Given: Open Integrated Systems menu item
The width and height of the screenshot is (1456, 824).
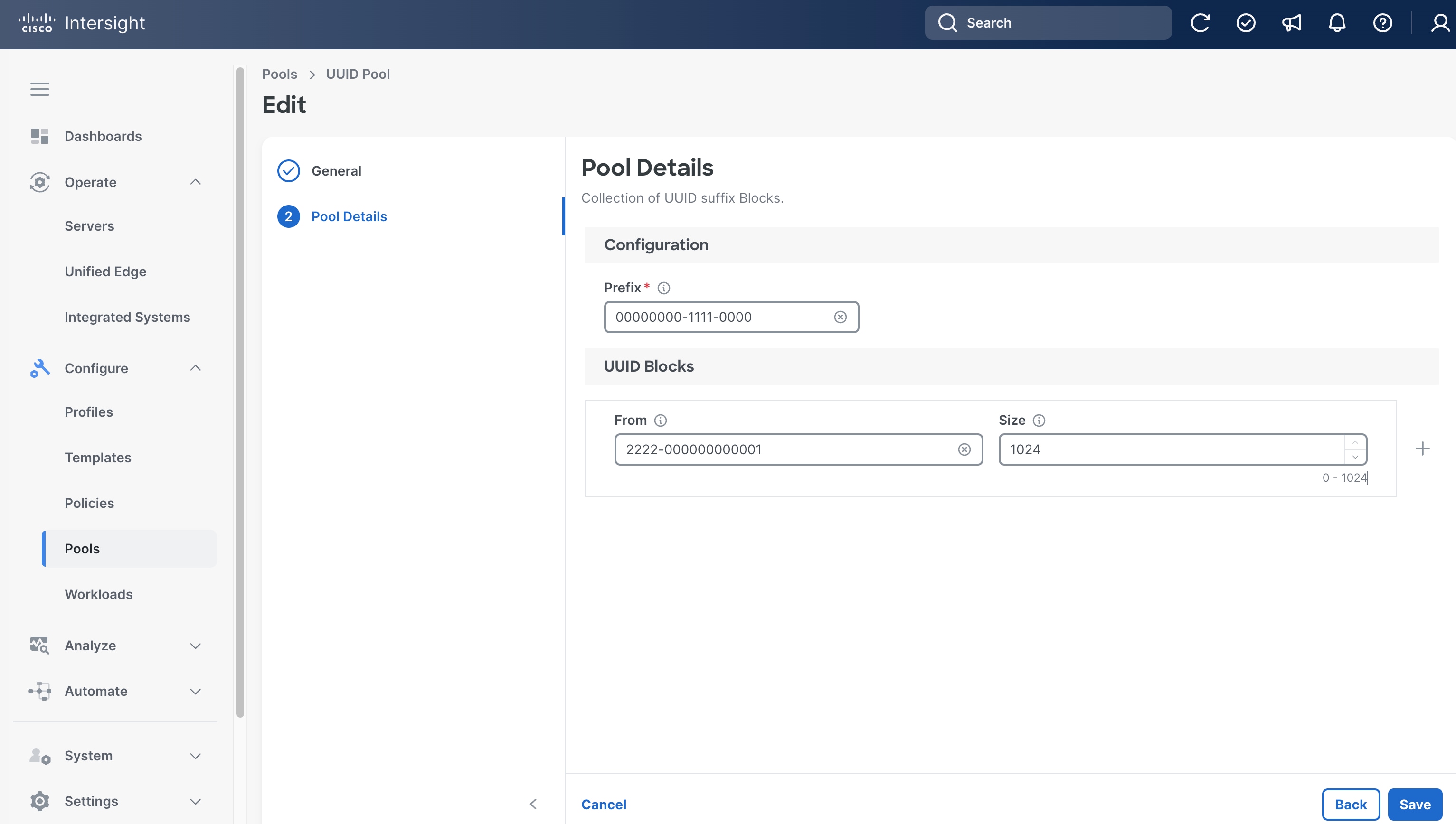Looking at the screenshot, I should [x=127, y=317].
